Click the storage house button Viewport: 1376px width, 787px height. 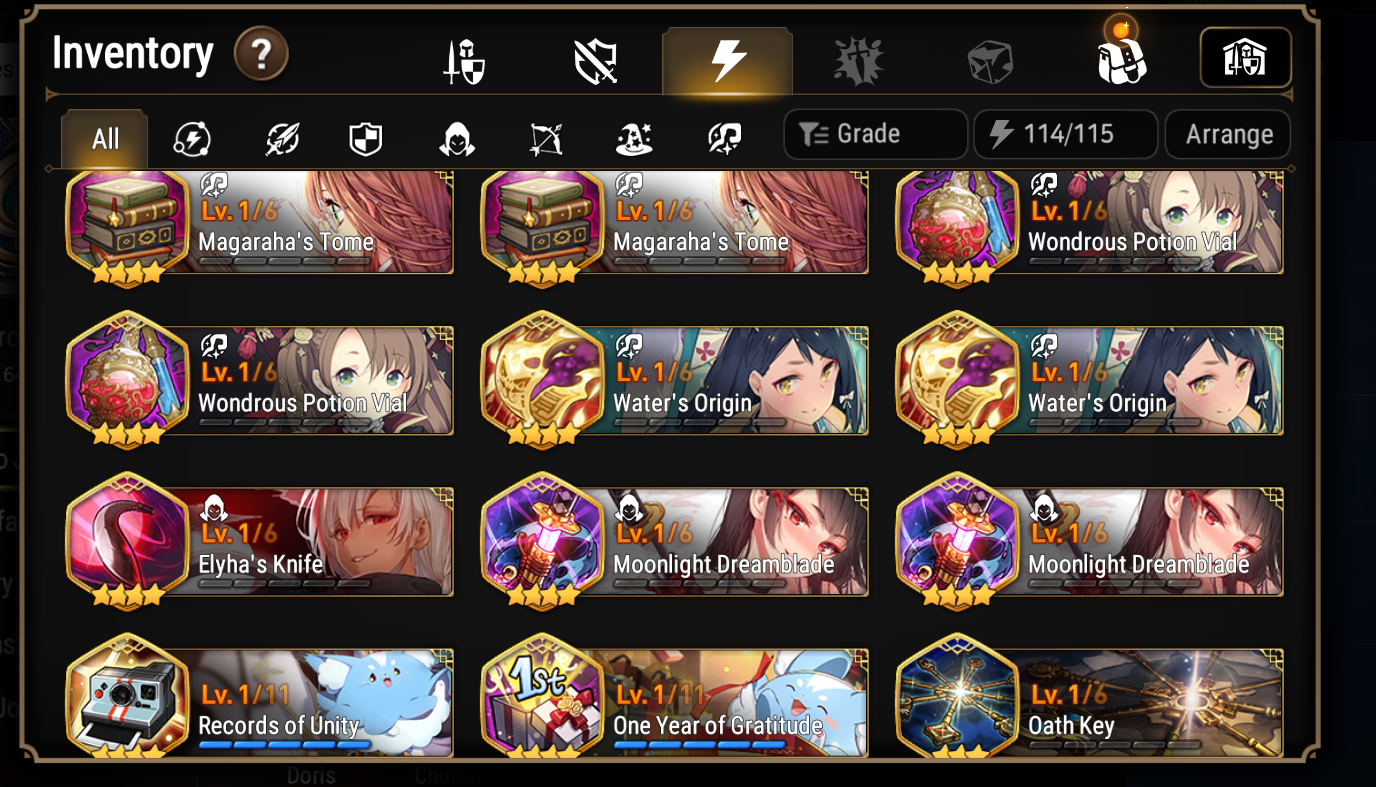1245,58
